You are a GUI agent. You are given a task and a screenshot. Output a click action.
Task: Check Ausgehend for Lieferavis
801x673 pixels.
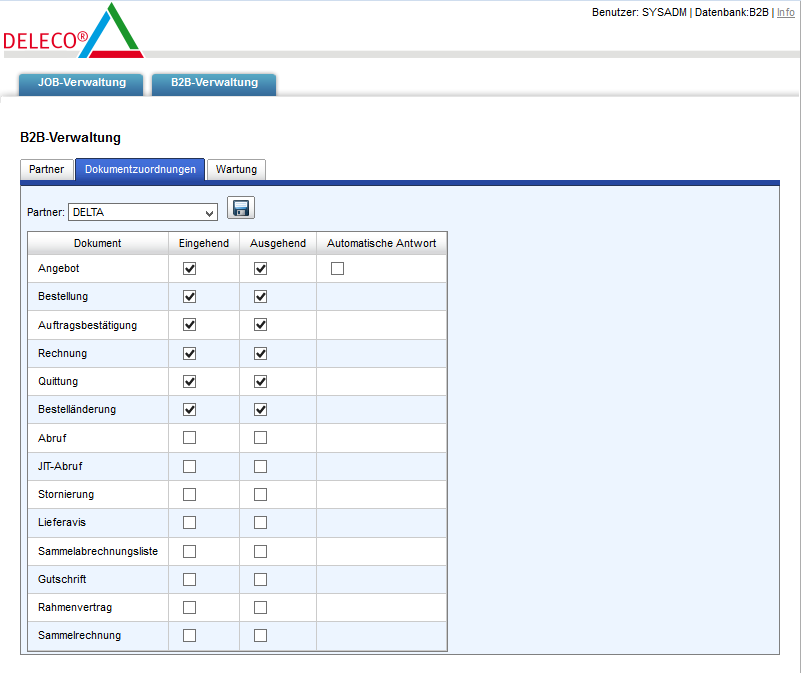pos(261,522)
